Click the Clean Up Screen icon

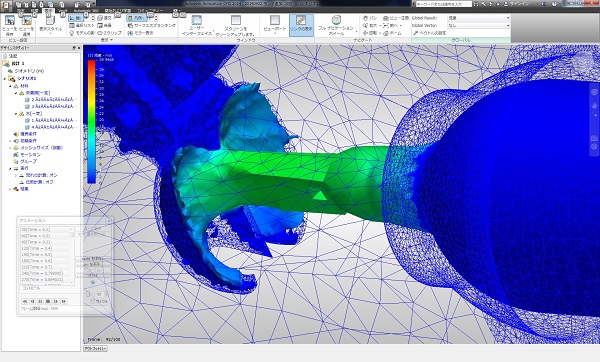[x=235, y=25]
